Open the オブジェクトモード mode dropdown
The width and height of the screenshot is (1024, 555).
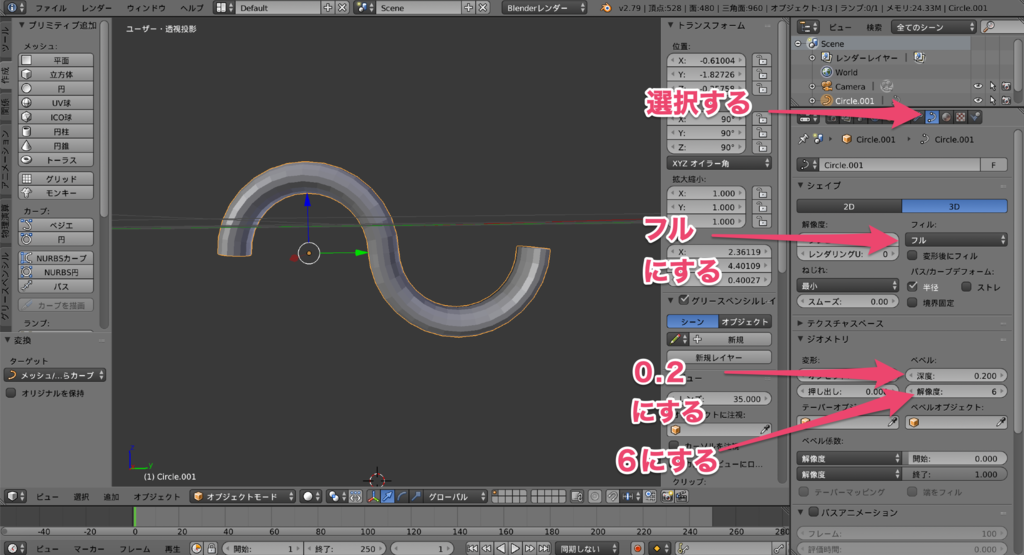[243, 497]
